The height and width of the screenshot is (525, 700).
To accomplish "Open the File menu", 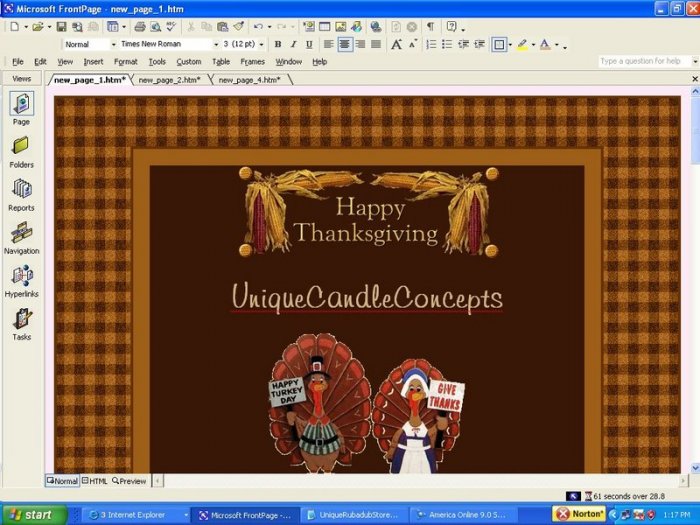I will [x=18, y=62].
